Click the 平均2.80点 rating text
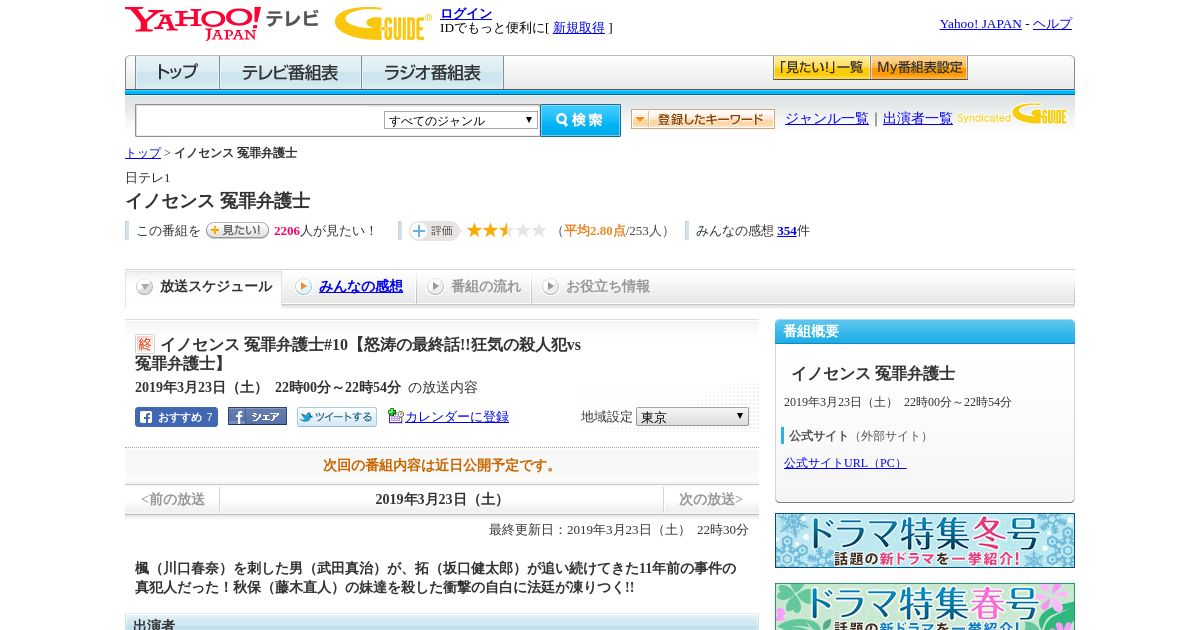The height and width of the screenshot is (630, 1200). pyautogui.click(x=595, y=231)
